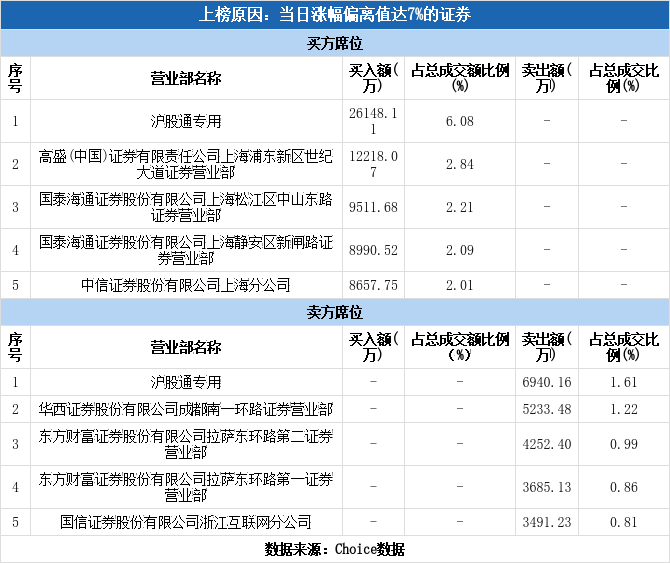670x563 pixels.
Task: Click the sell percentage 0.86
Action: click(623, 487)
